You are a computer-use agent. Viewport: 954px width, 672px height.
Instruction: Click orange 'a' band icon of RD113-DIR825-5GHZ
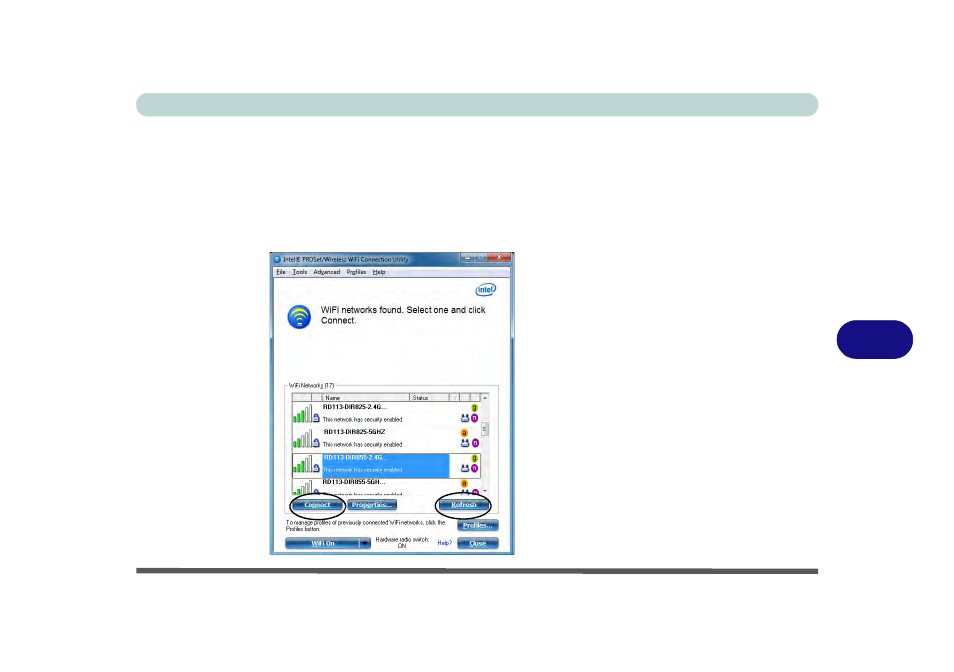pyautogui.click(x=464, y=433)
